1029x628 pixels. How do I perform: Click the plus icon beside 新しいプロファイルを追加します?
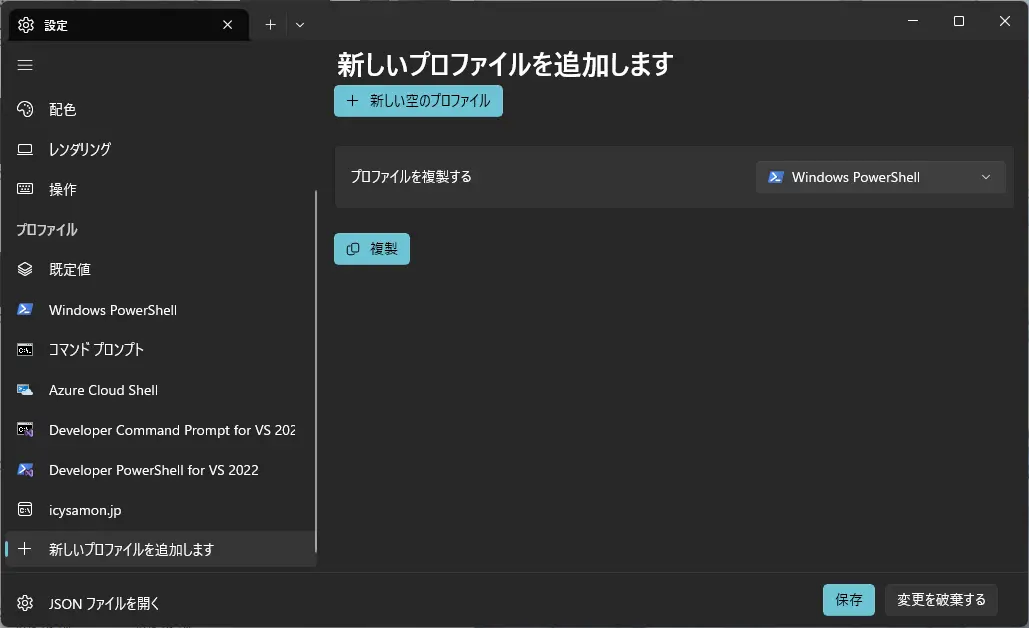click(24, 549)
